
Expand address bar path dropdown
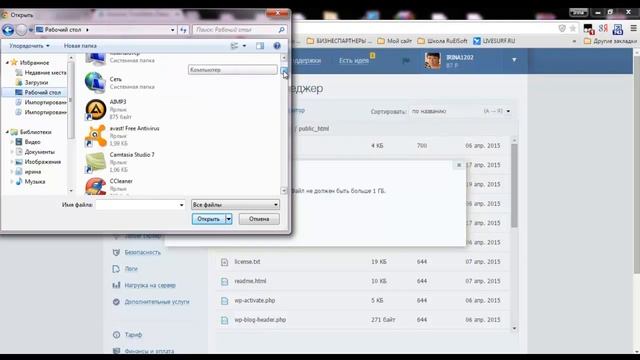tap(173, 30)
